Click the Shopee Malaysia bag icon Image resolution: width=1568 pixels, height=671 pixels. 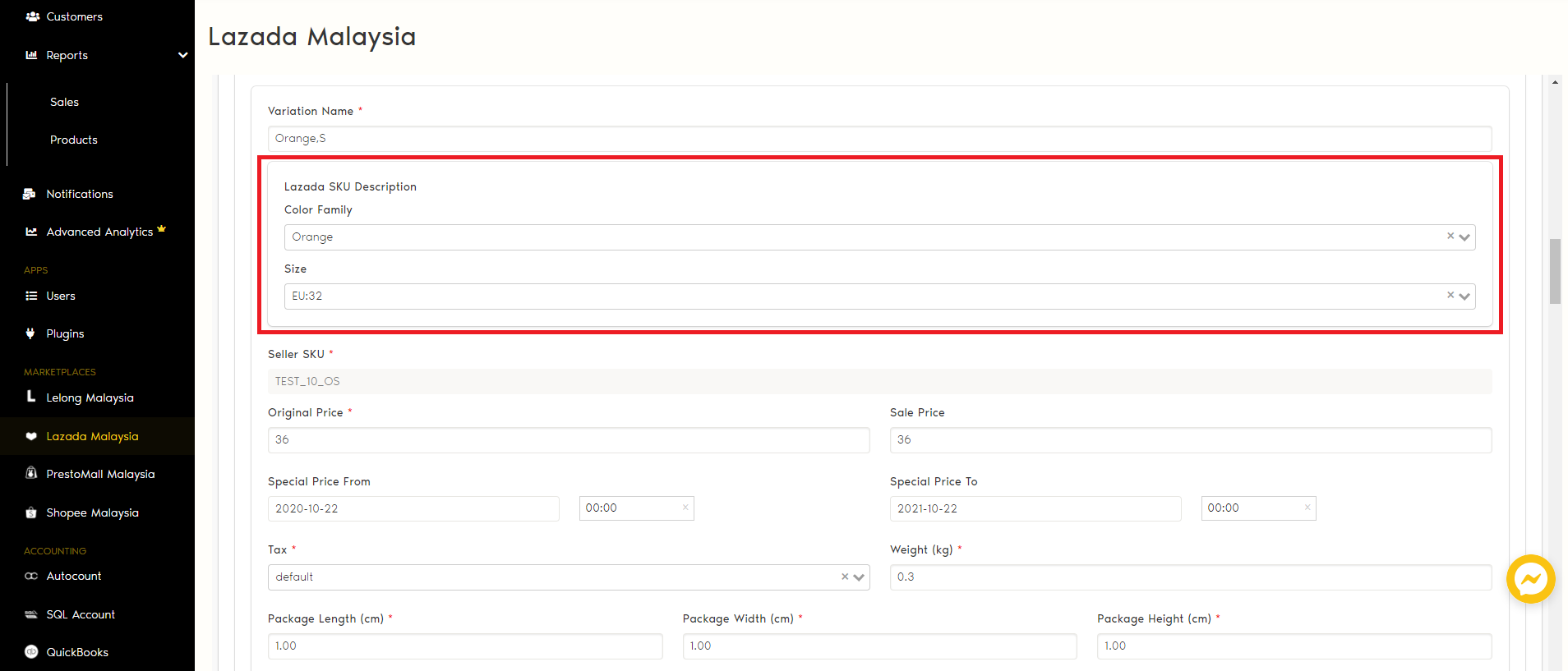(31, 512)
